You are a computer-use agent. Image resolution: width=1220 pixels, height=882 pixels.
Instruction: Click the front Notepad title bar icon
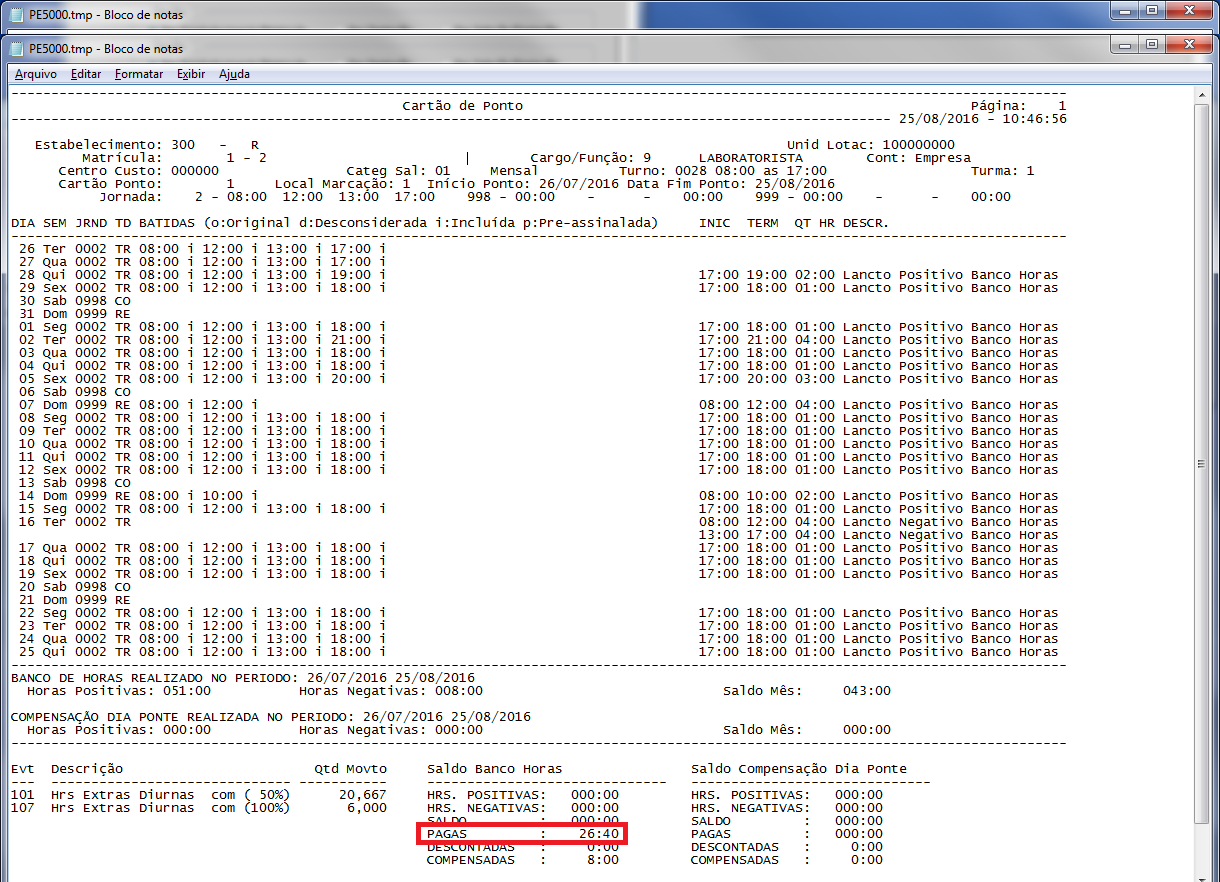[x=16, y=48]
